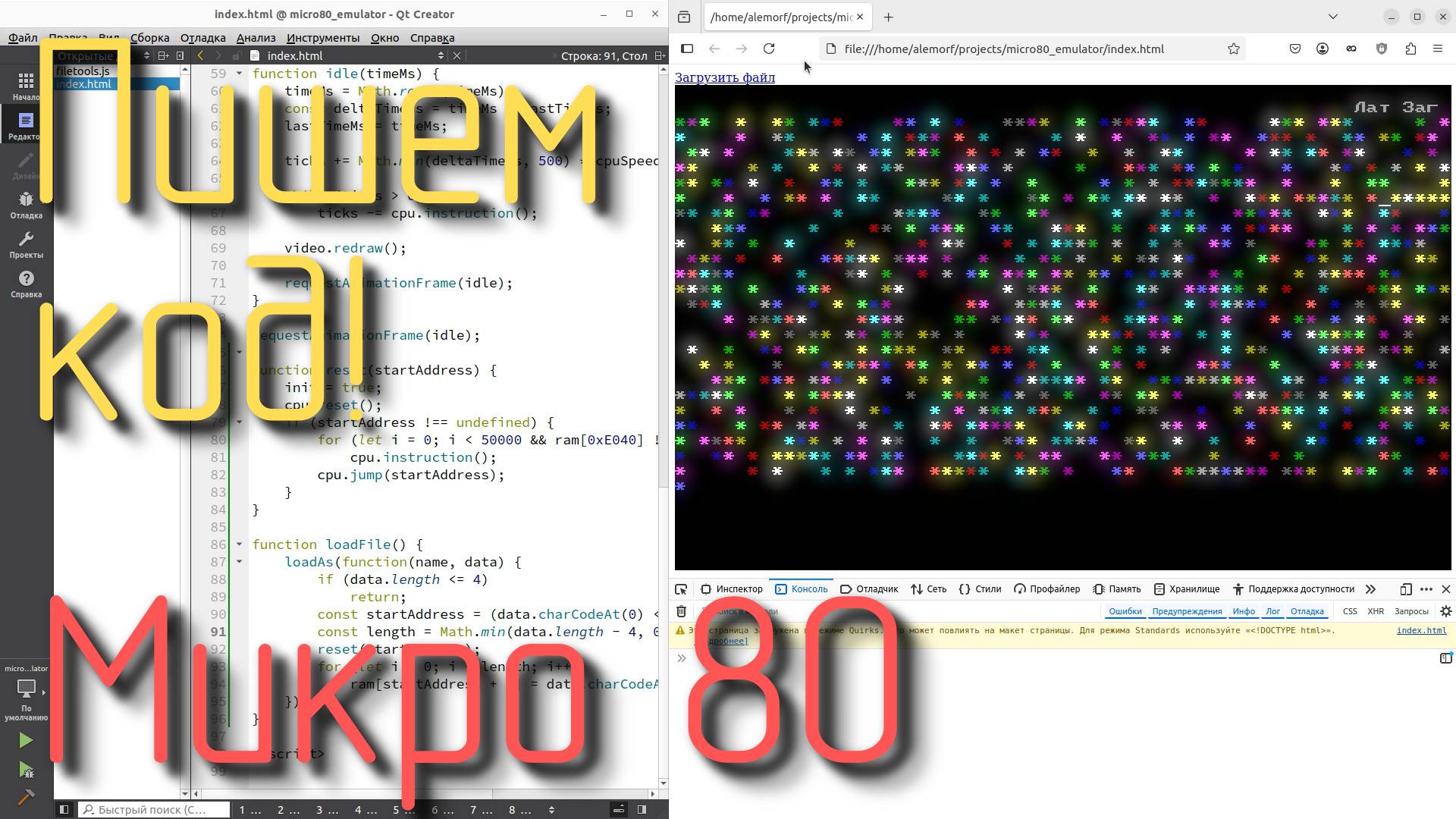Clear the console with trash icon

coord(681,611)
